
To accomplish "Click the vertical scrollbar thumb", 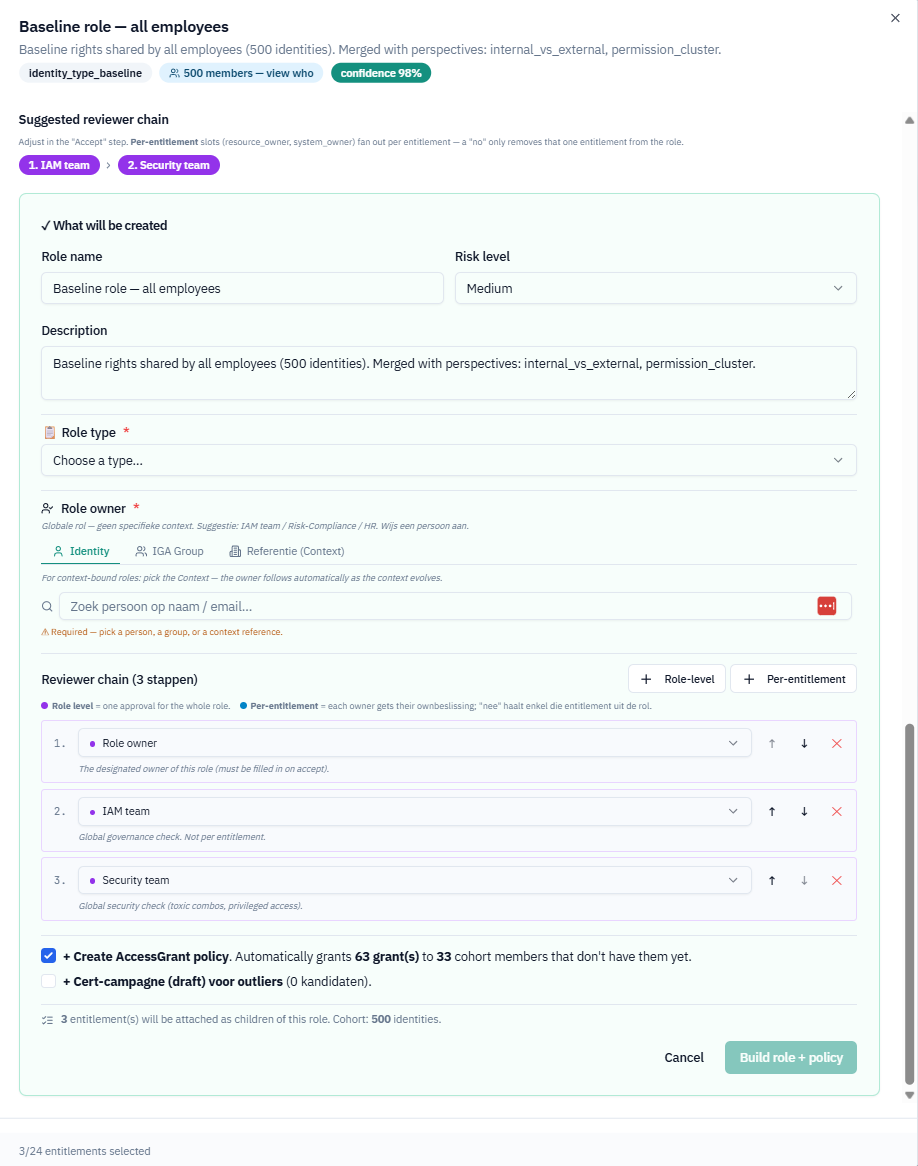I will (909, 904).
